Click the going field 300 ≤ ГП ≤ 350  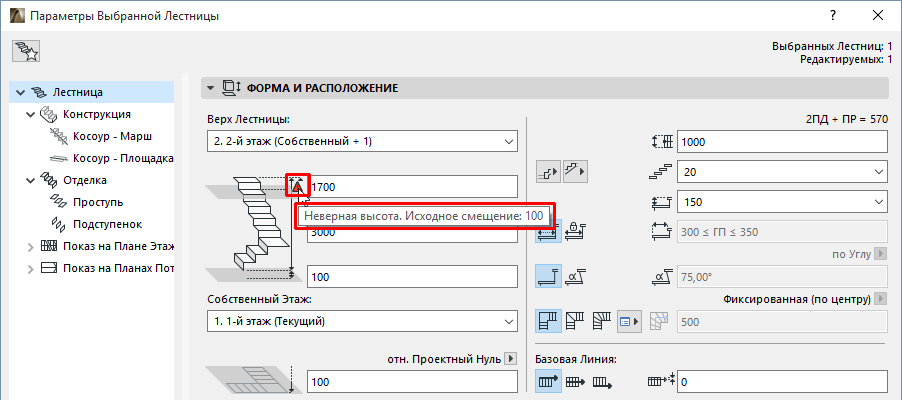coord(783,232)
